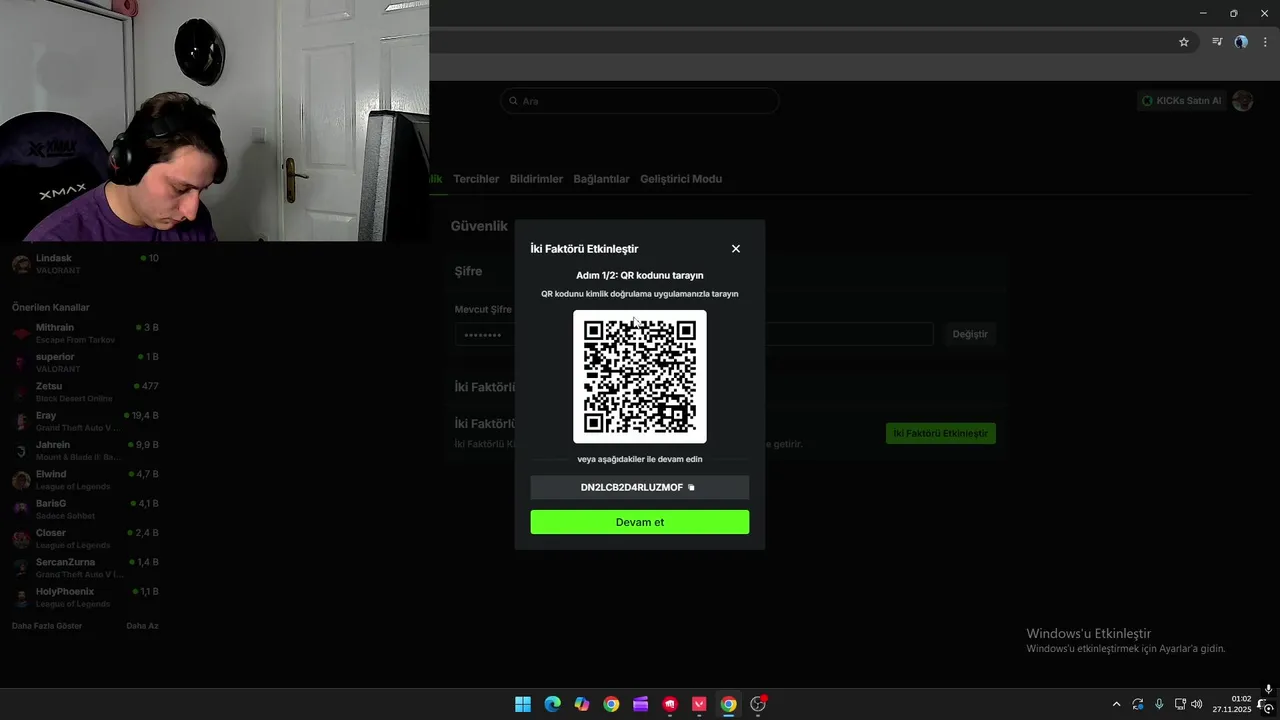Click the Değiştir password button
1280x720 pixels.
pos(970,334)
